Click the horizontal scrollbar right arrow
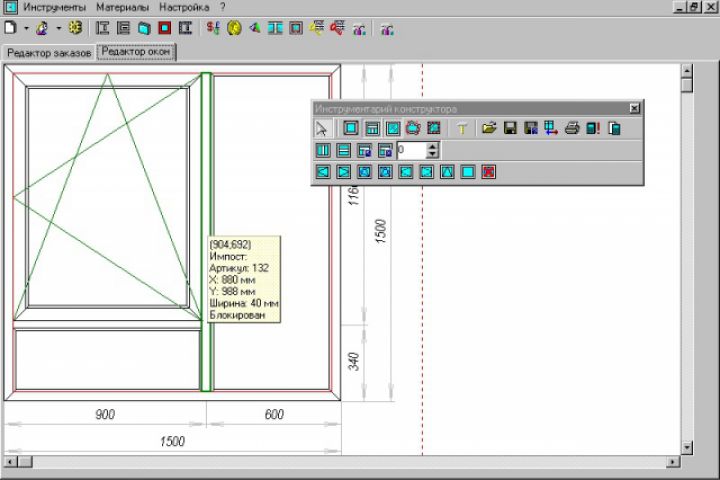The image size is (720, 480). [x=673, y=462]
